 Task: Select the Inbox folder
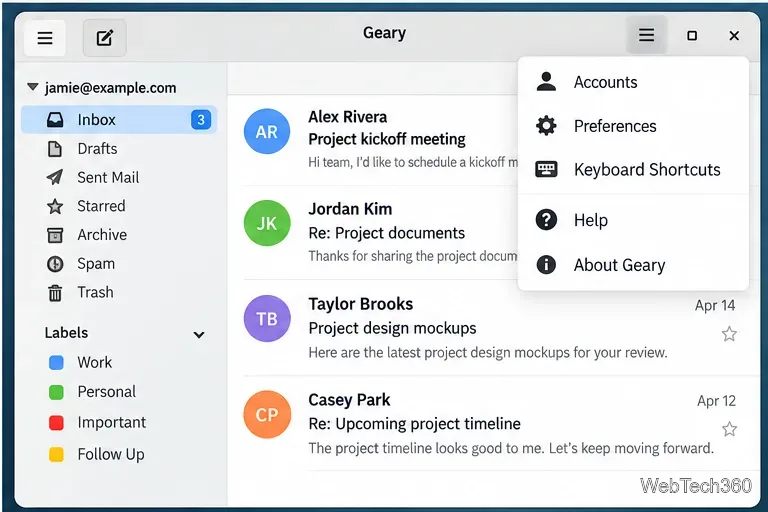(119, 120)
